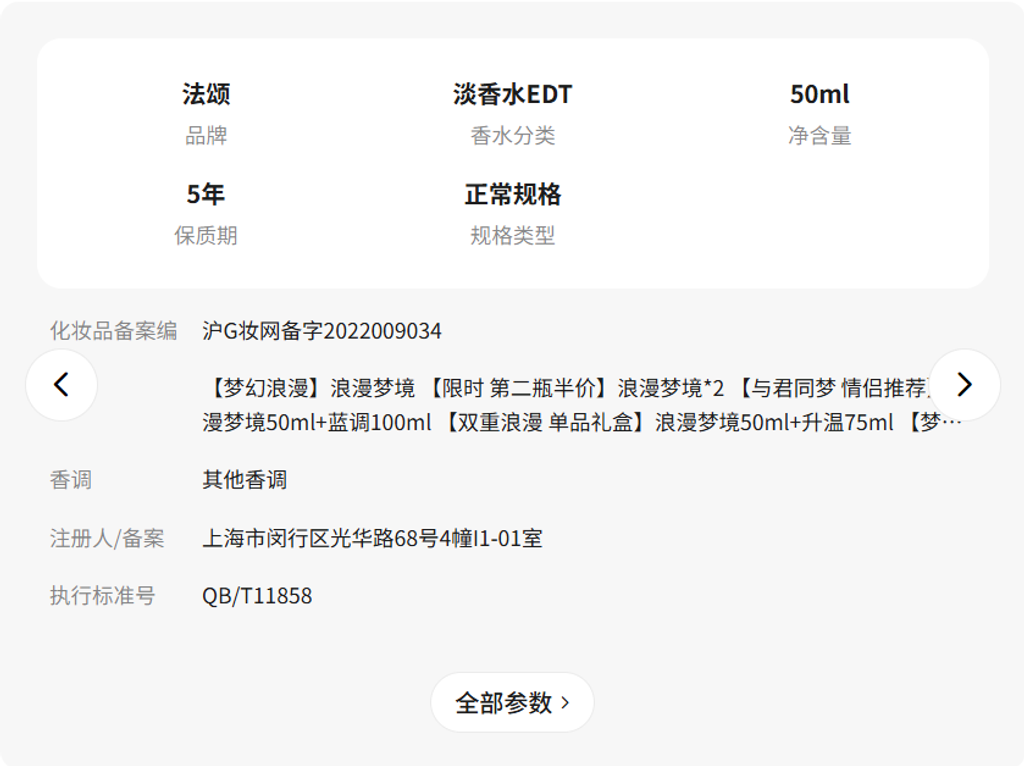
Task: Click the 淡香水EDT perfume category value
Action: [x=512, y=94]
